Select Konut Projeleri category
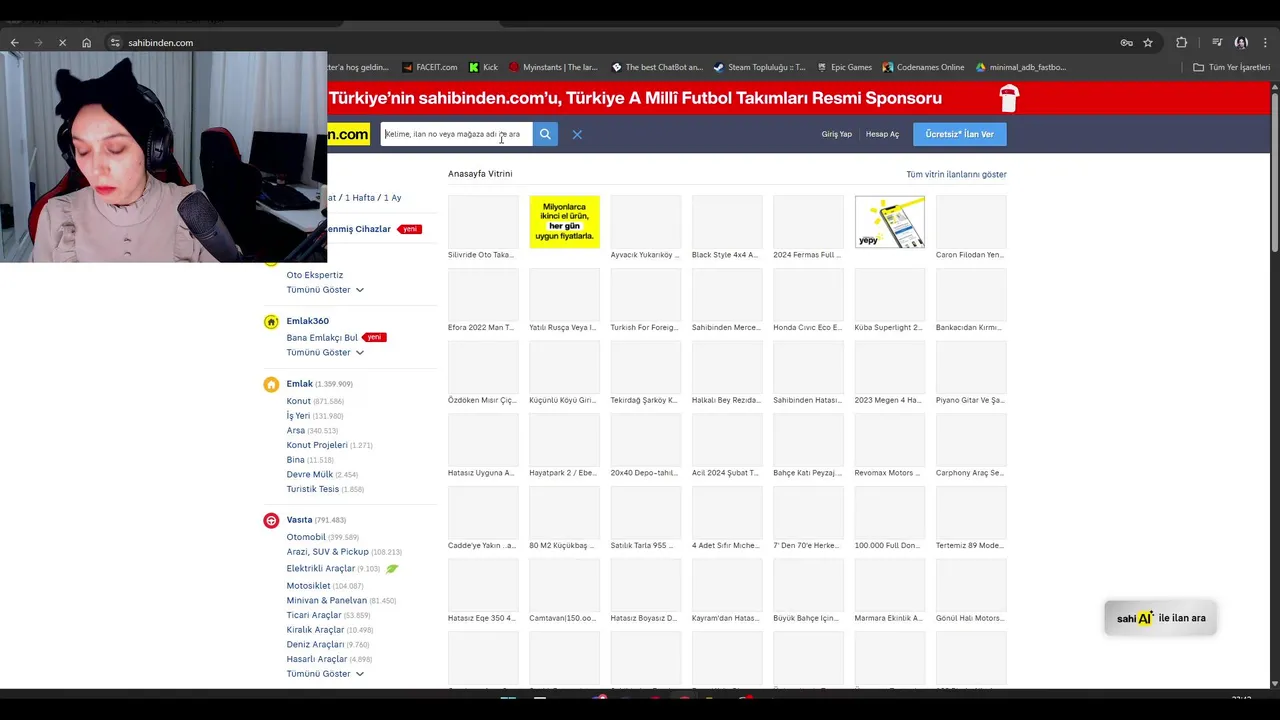 (317, 445)
